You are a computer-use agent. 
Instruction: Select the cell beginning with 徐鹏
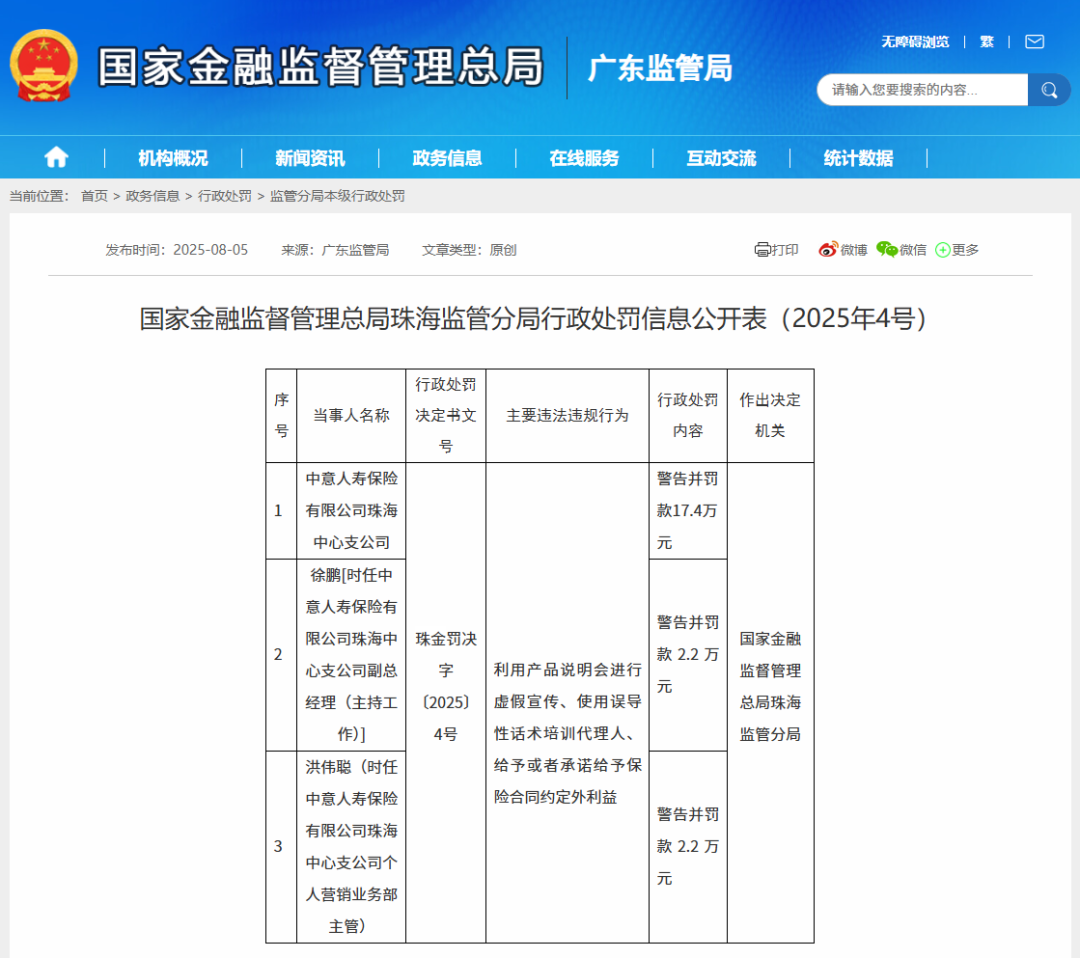coord(351,654)
